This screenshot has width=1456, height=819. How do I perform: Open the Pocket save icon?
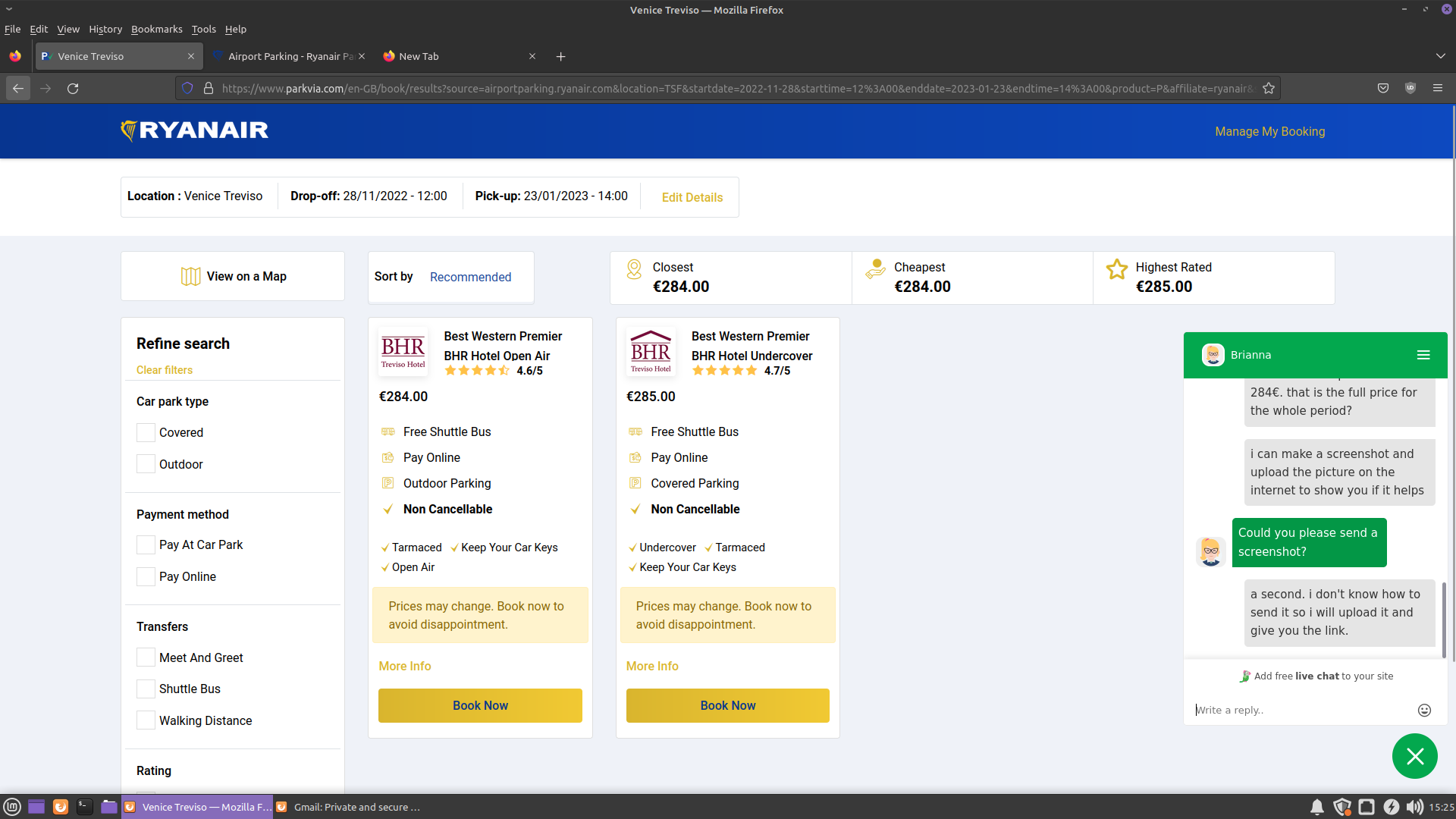point(1383,89)
